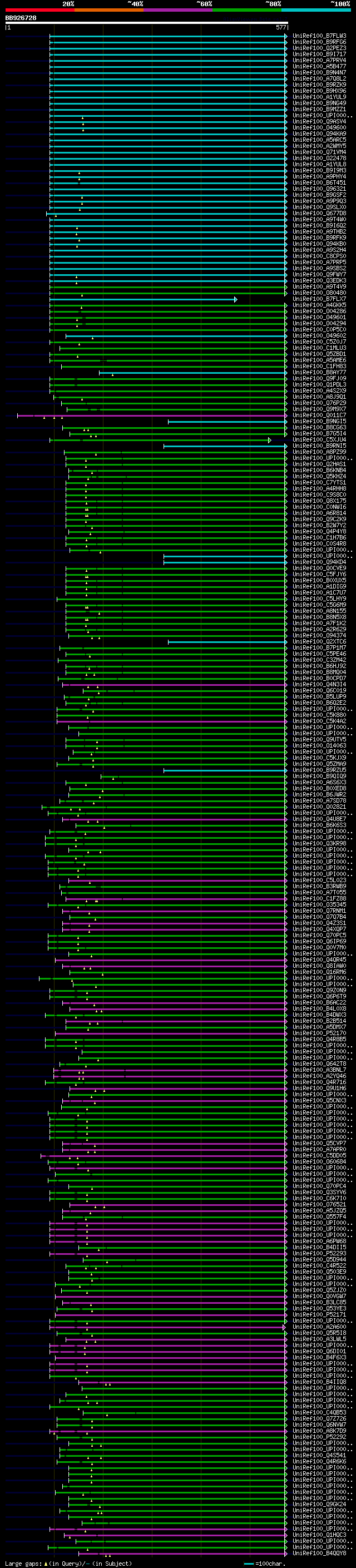Select label UniRef100_C7YTS1
This screenshot has width=356, height=1568.
point(319,482)
